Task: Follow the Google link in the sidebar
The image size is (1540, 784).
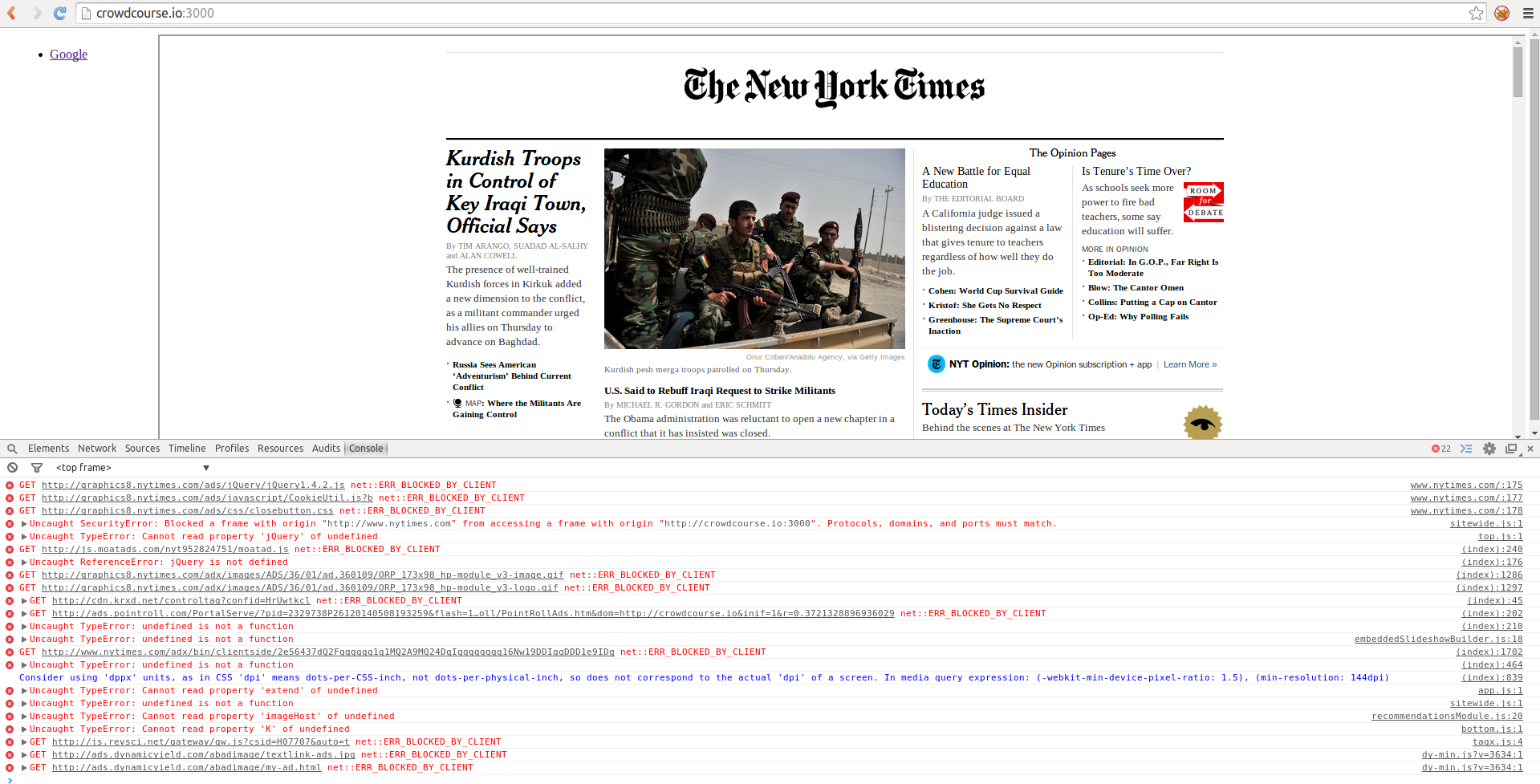Action: click(x=68, y=54)
